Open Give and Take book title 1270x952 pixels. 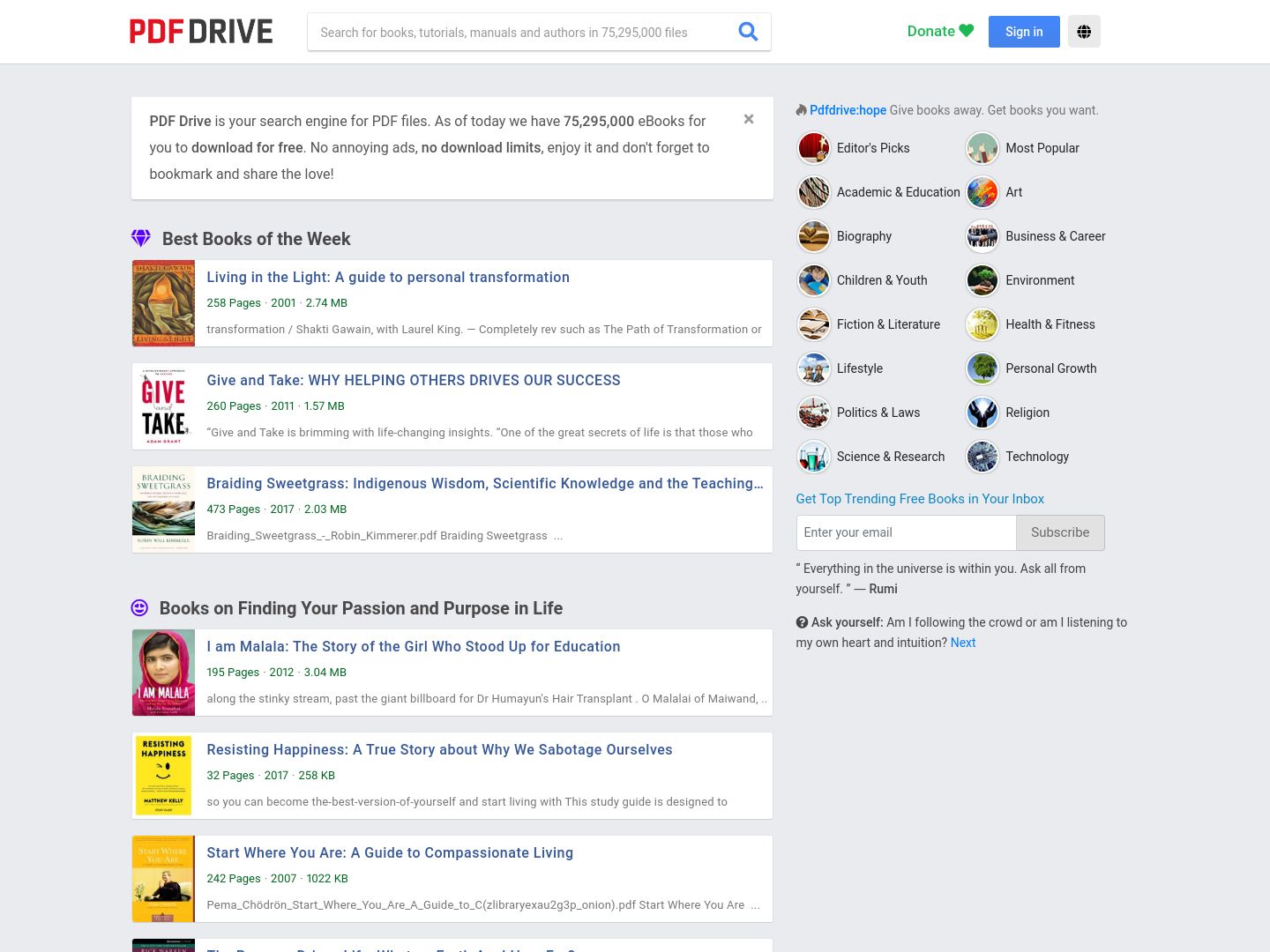pyautogui.click(x=414, y=380)
